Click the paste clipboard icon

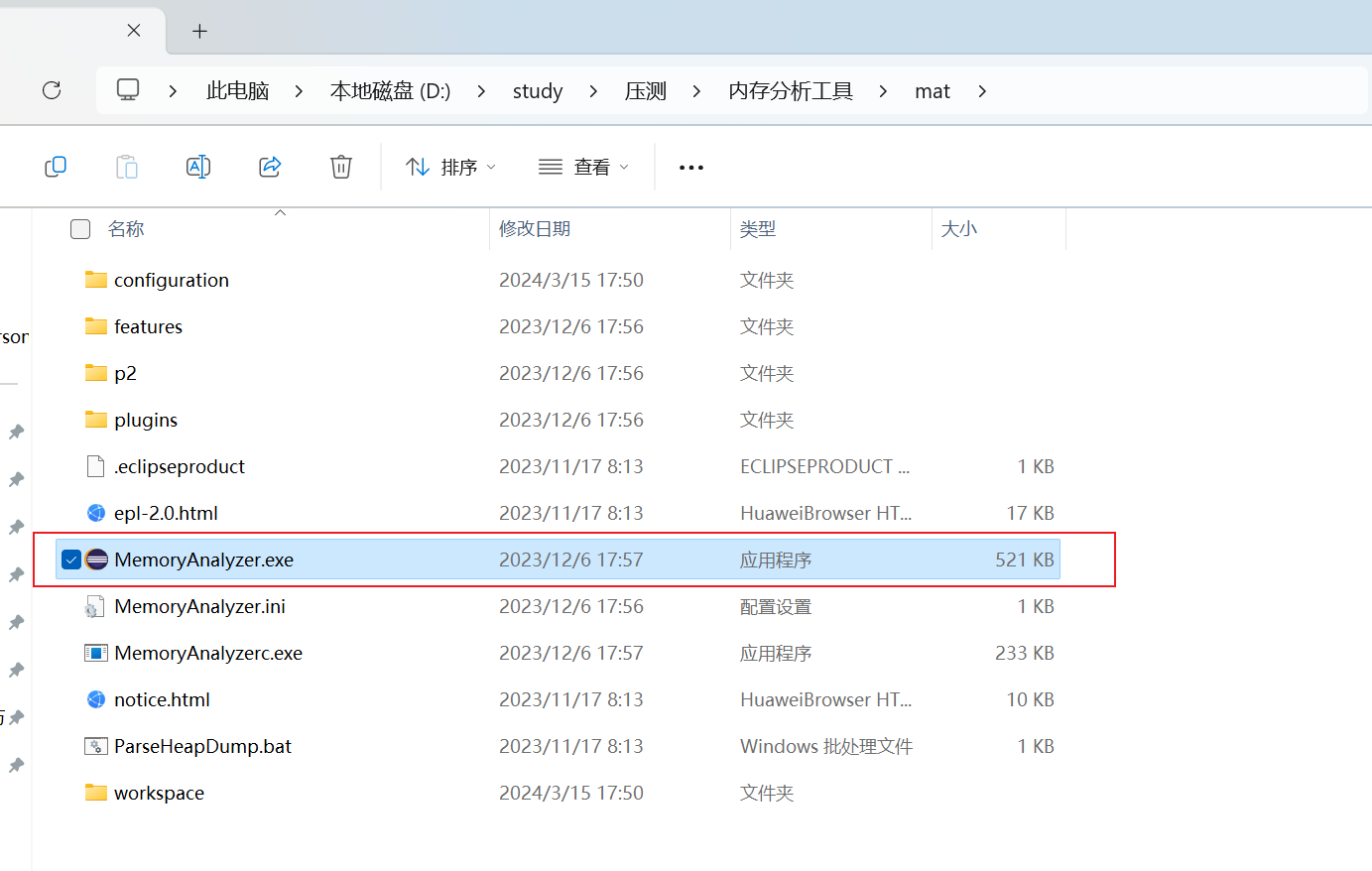(x=127, y=167)
